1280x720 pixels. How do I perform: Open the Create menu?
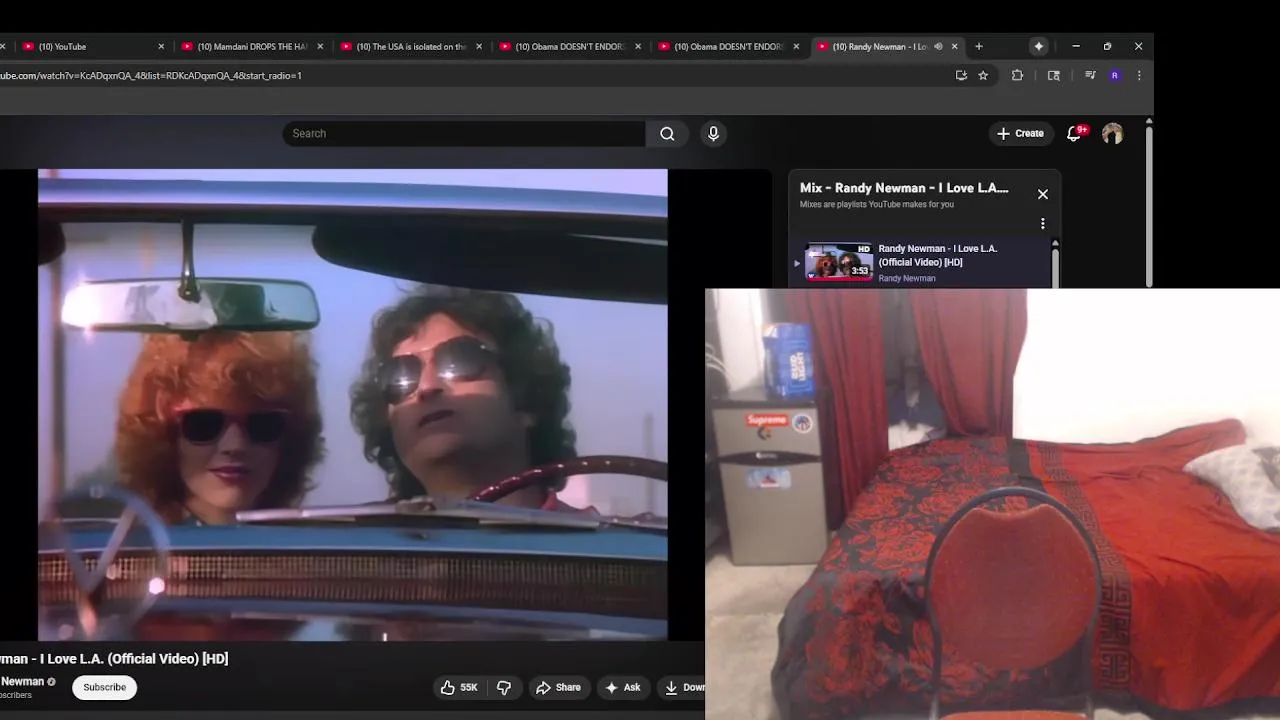point(1021,133)
